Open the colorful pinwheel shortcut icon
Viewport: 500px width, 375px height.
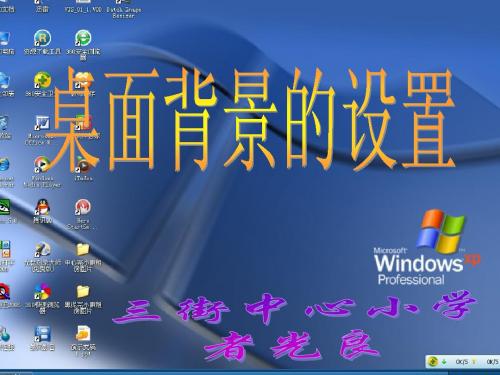click(42, 292)
